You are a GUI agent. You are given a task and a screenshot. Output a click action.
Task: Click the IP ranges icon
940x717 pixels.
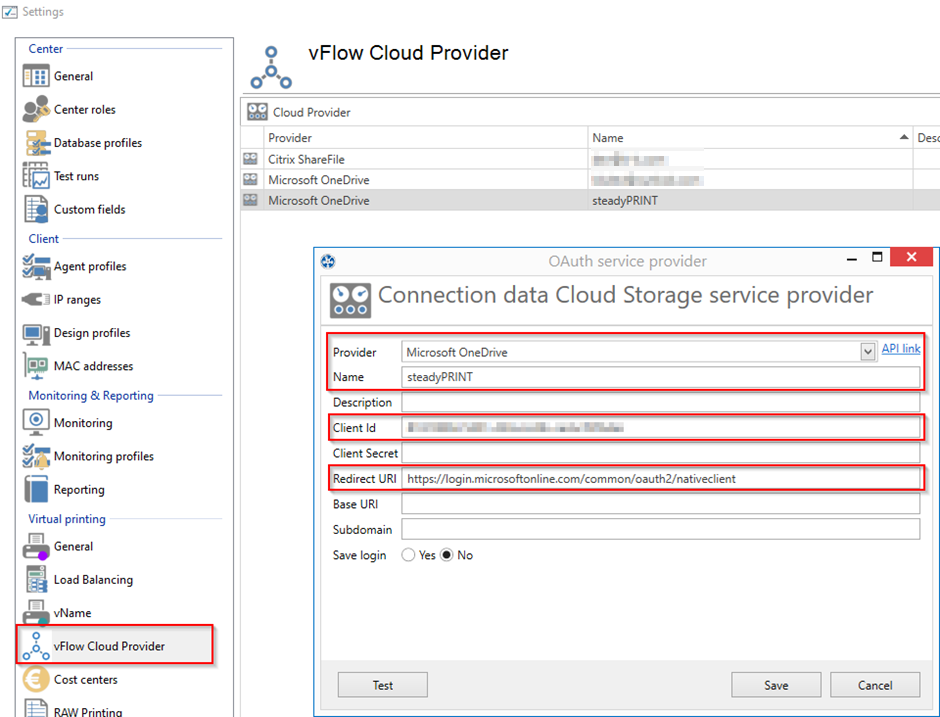[x=36, y=299]
